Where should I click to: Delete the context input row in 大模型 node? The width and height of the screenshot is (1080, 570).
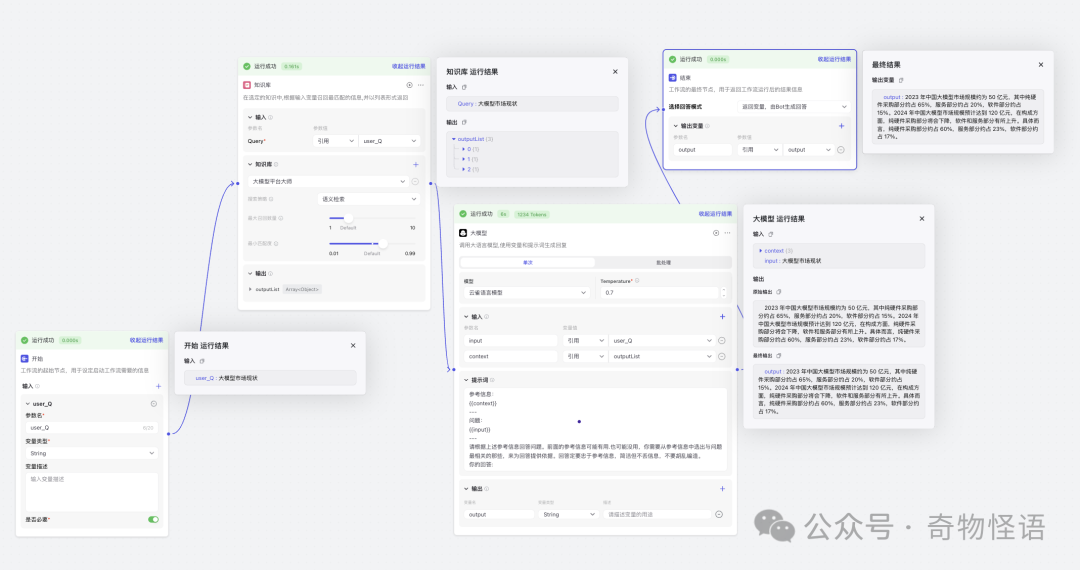(x=721, y=356)
